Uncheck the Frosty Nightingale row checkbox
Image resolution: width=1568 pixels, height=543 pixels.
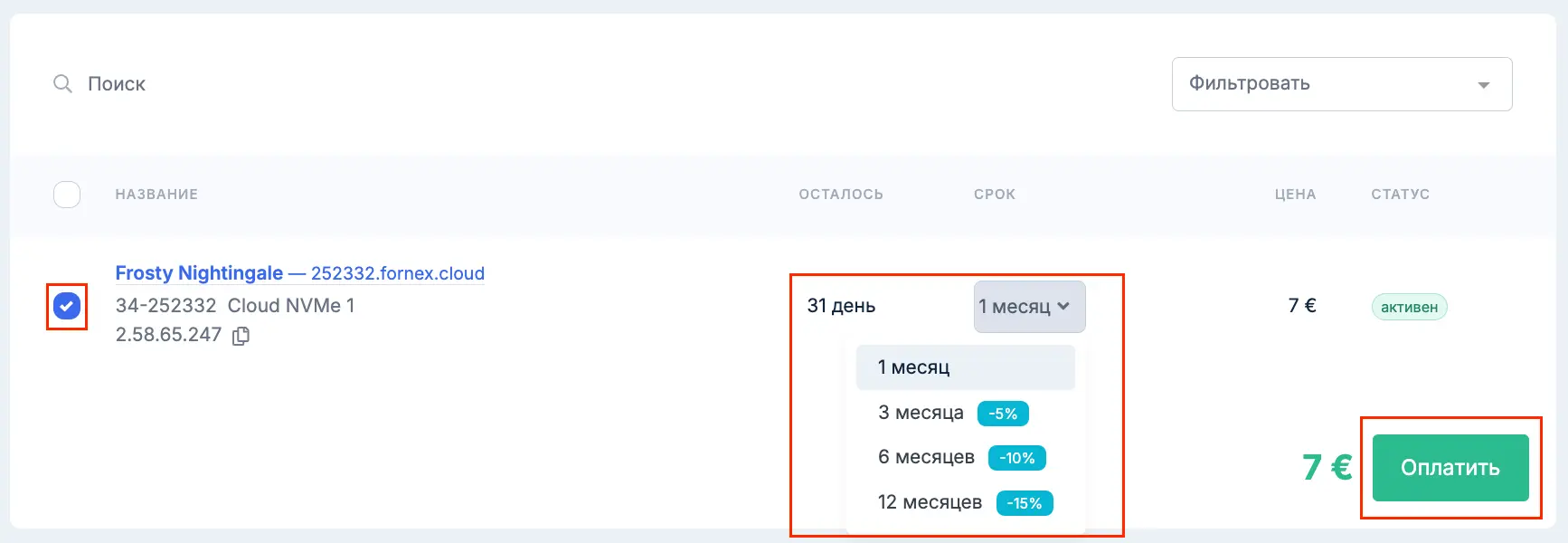tap(67, 307)
